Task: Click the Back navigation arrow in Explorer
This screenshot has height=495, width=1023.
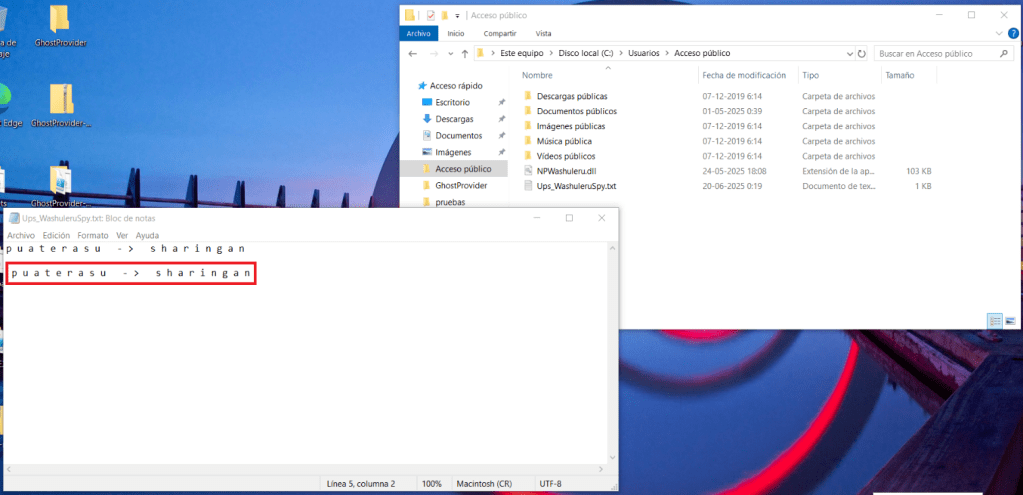Action: pos(412,53)
